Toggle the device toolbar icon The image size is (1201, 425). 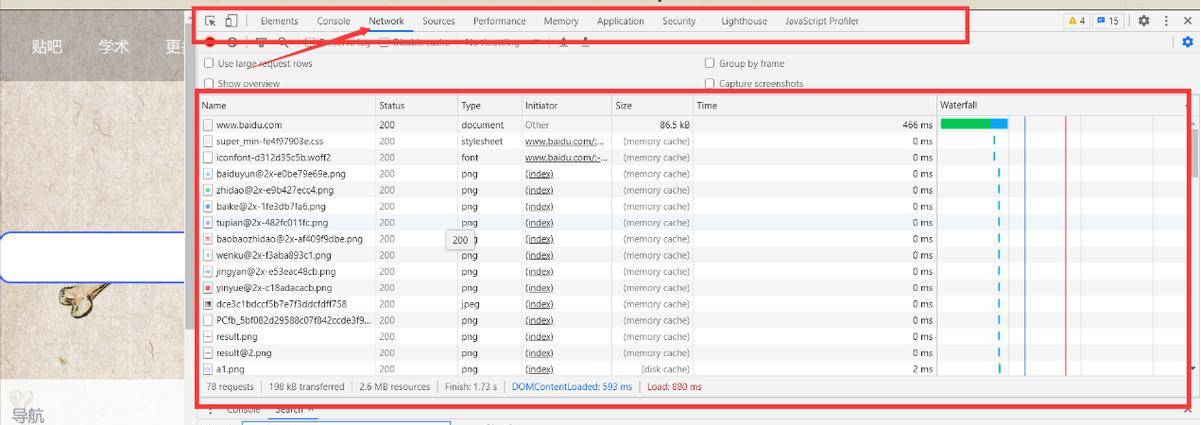[x=231, y=21]
